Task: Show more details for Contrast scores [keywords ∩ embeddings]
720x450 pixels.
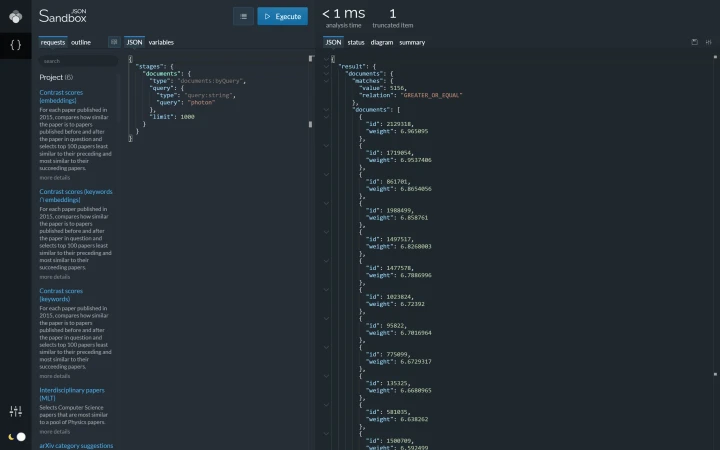Action: (x=55, y=277)
